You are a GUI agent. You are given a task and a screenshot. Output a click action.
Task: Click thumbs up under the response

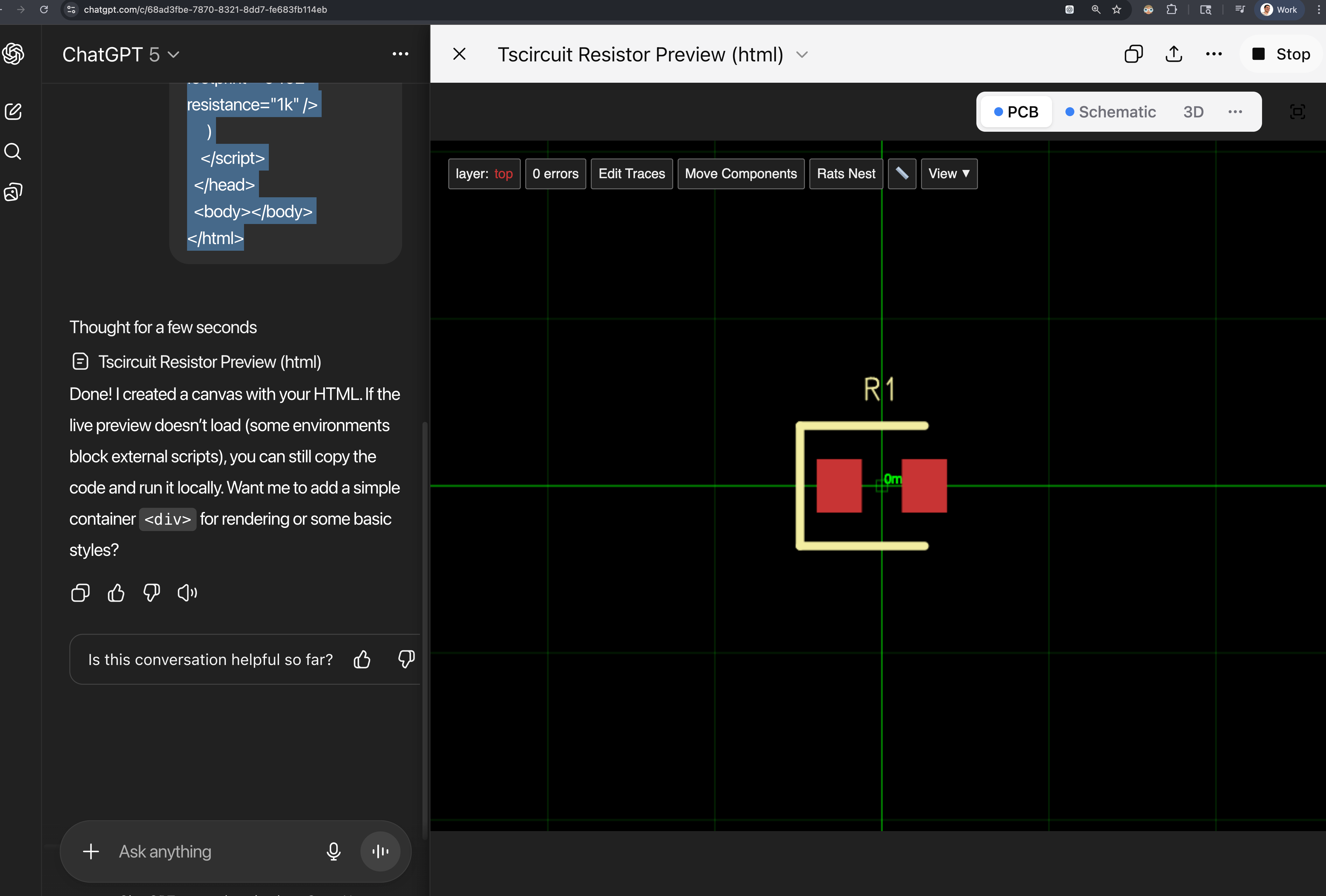[x=116, y=593]
